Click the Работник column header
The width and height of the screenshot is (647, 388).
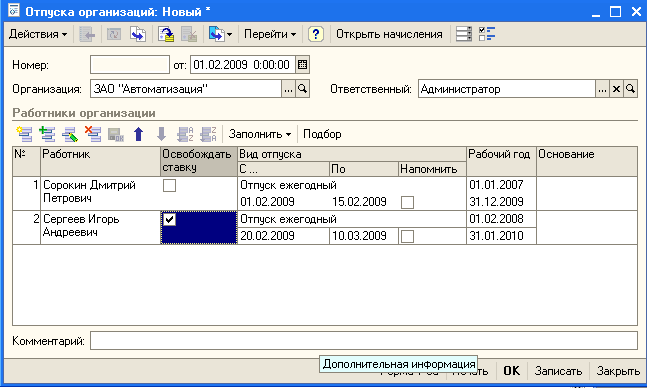tap(100, 161)
